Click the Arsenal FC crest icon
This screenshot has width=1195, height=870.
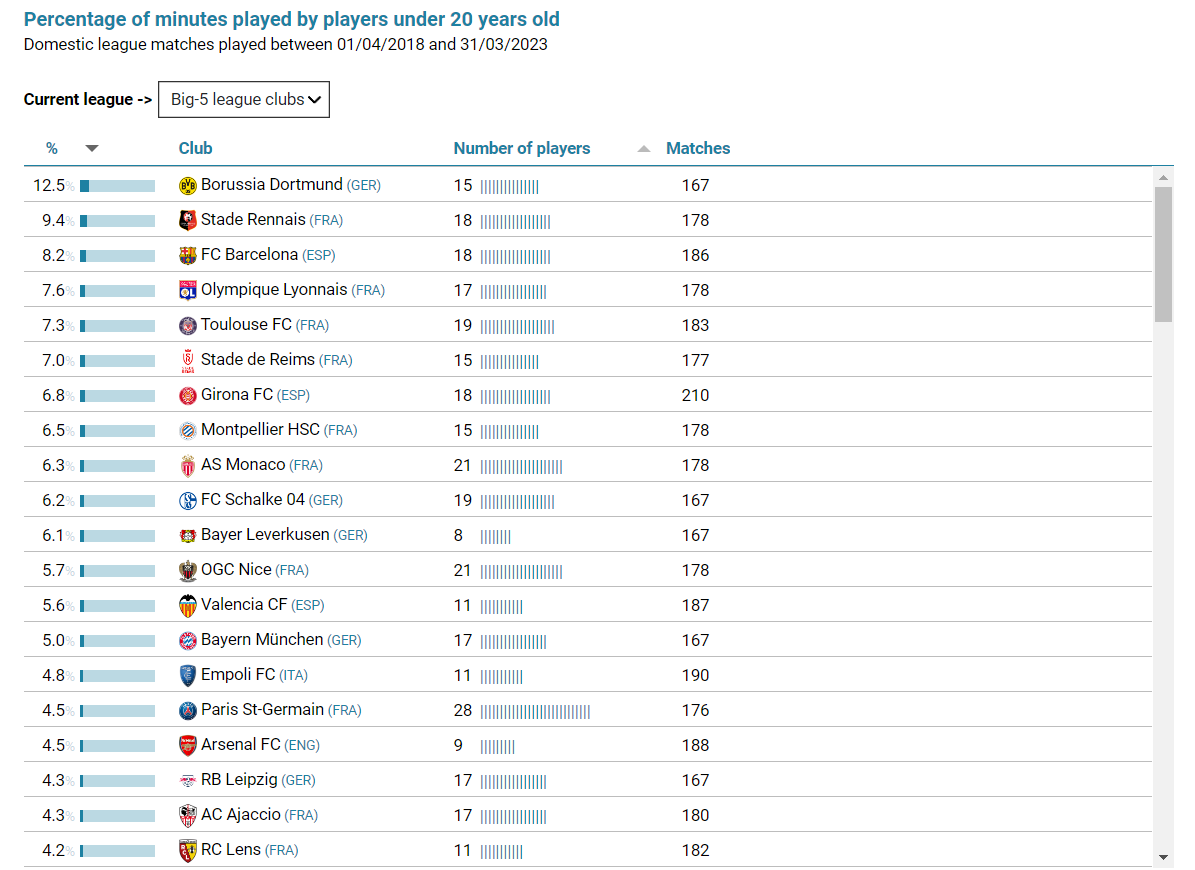pos(188,746)
